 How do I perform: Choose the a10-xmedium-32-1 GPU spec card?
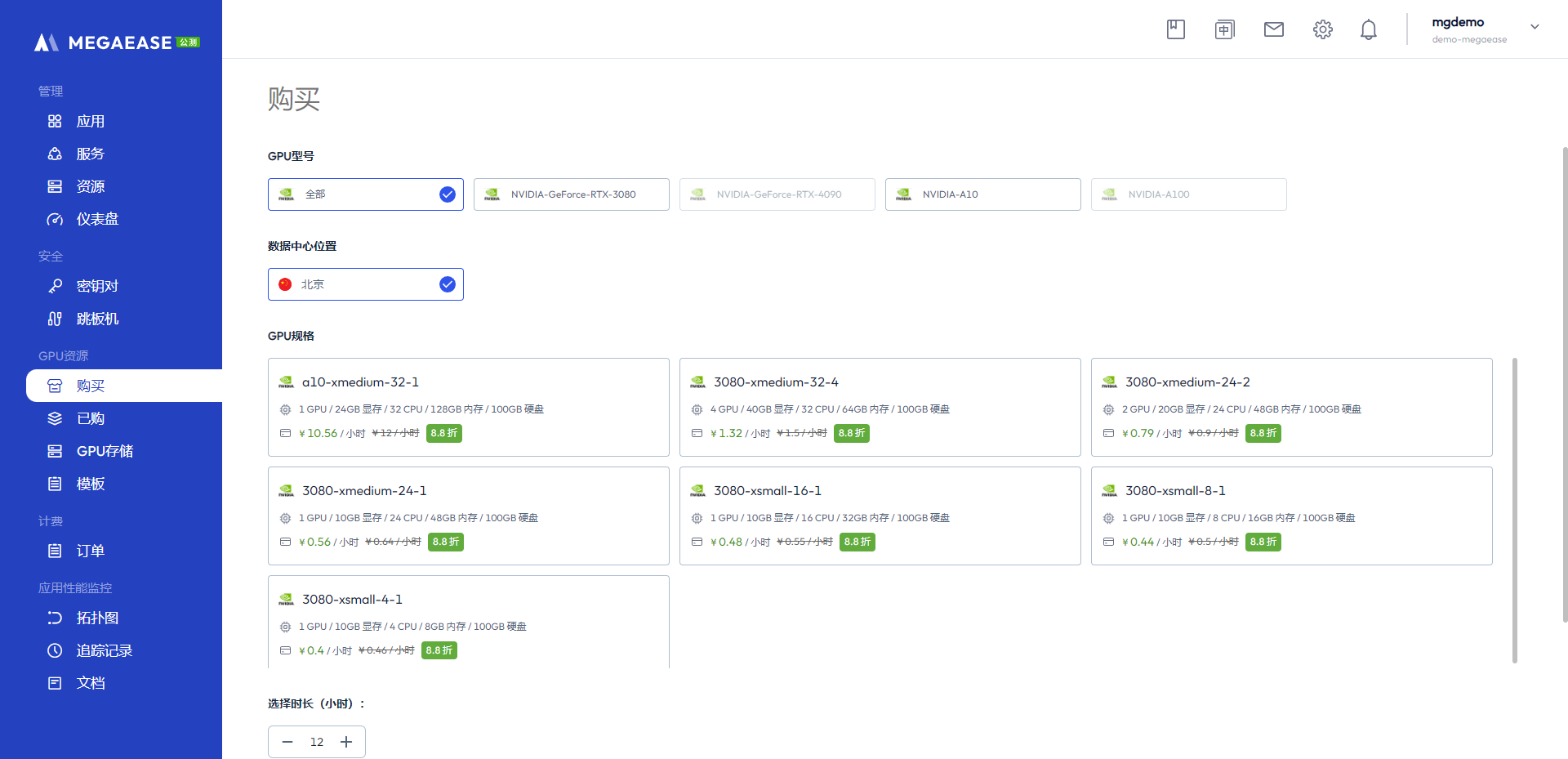point(468,407)
